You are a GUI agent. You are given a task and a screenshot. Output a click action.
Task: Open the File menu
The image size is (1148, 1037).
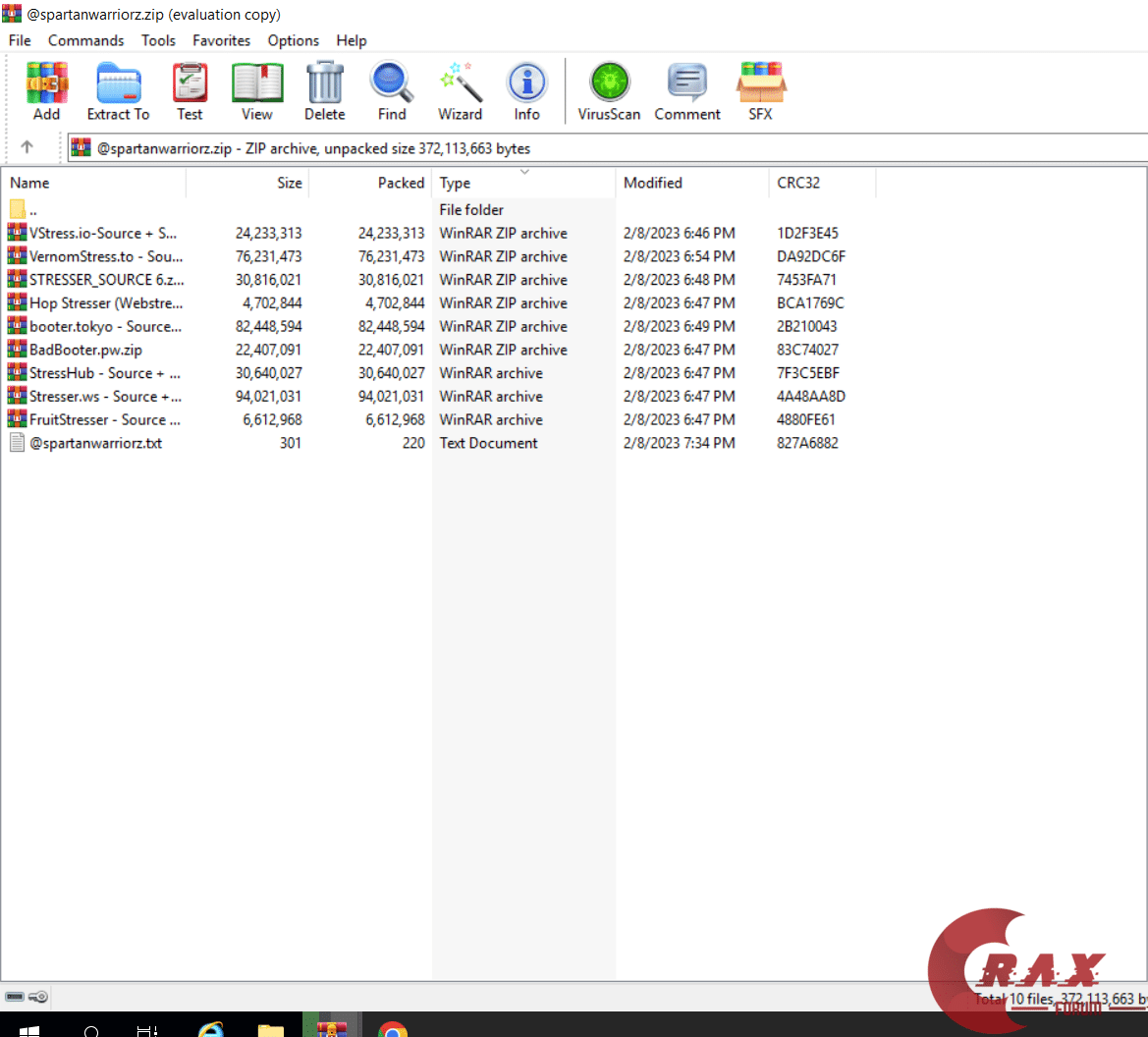[20, 40]
